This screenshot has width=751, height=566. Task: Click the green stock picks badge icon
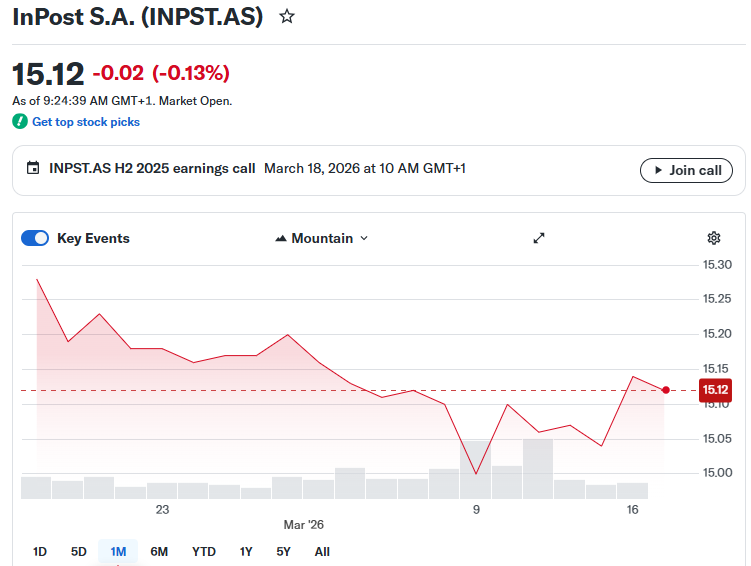click(x=20, y=122)
